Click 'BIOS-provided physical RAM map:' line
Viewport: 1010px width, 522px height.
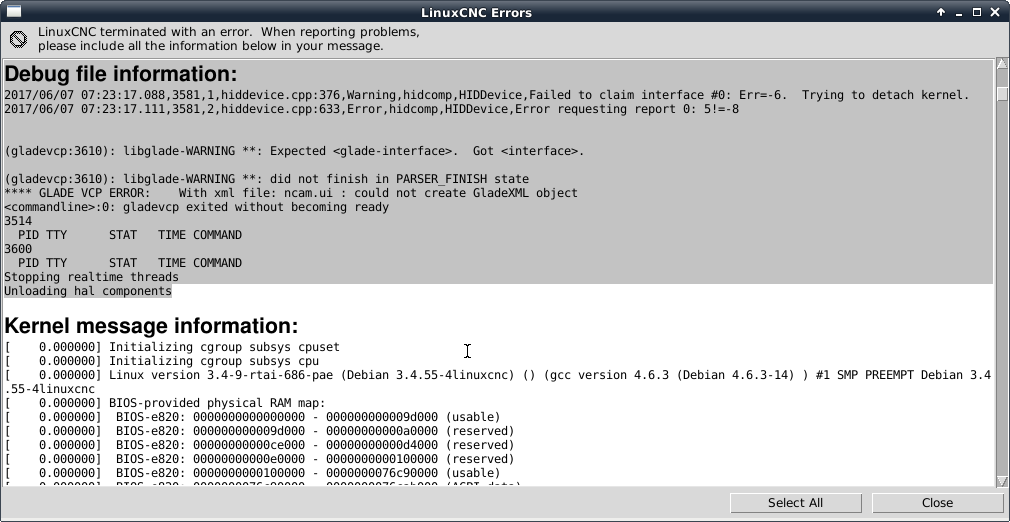pos(165,403)
